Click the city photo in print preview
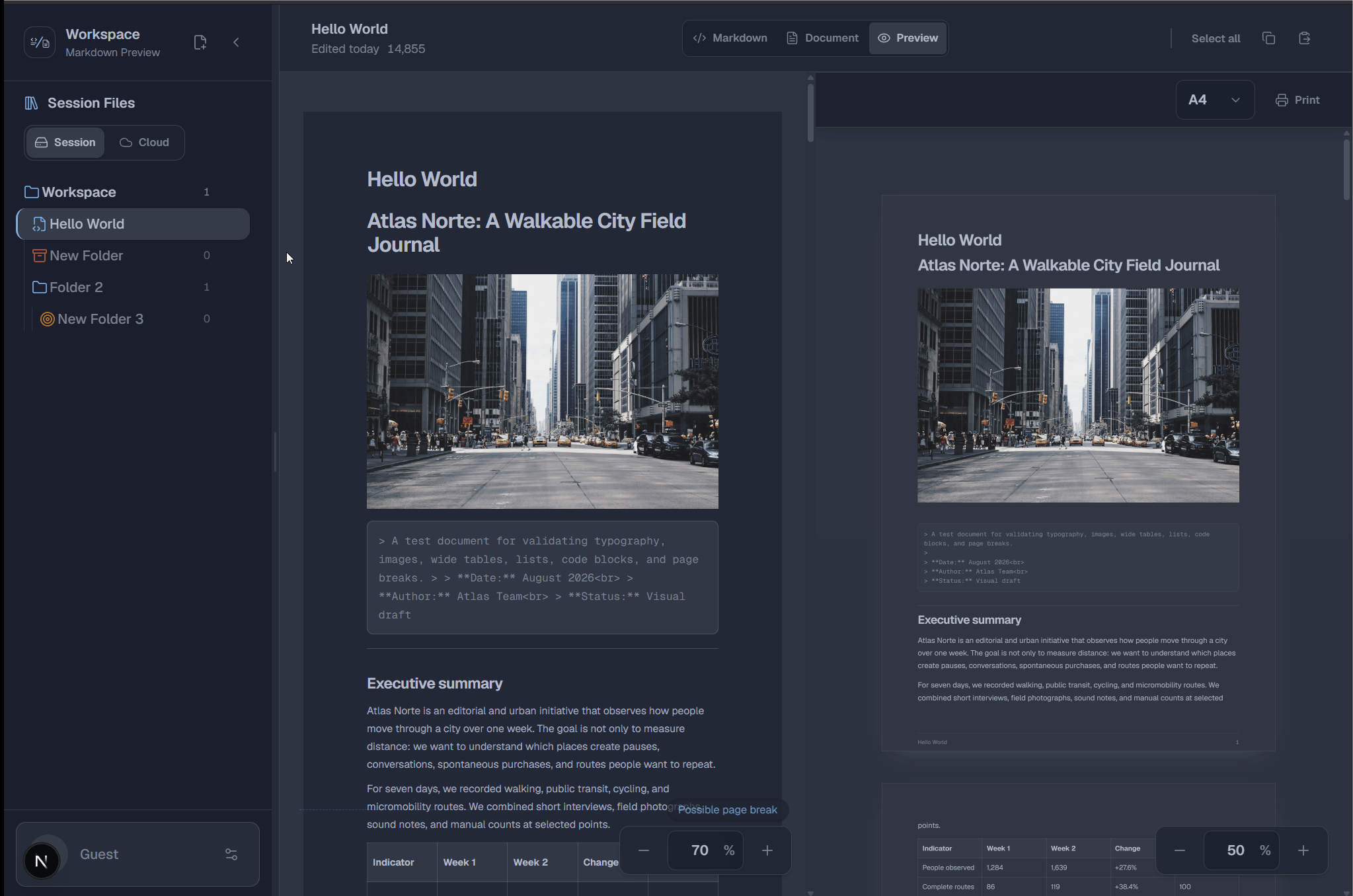This screenshot has width=1353, height=896. (1078, 395)
